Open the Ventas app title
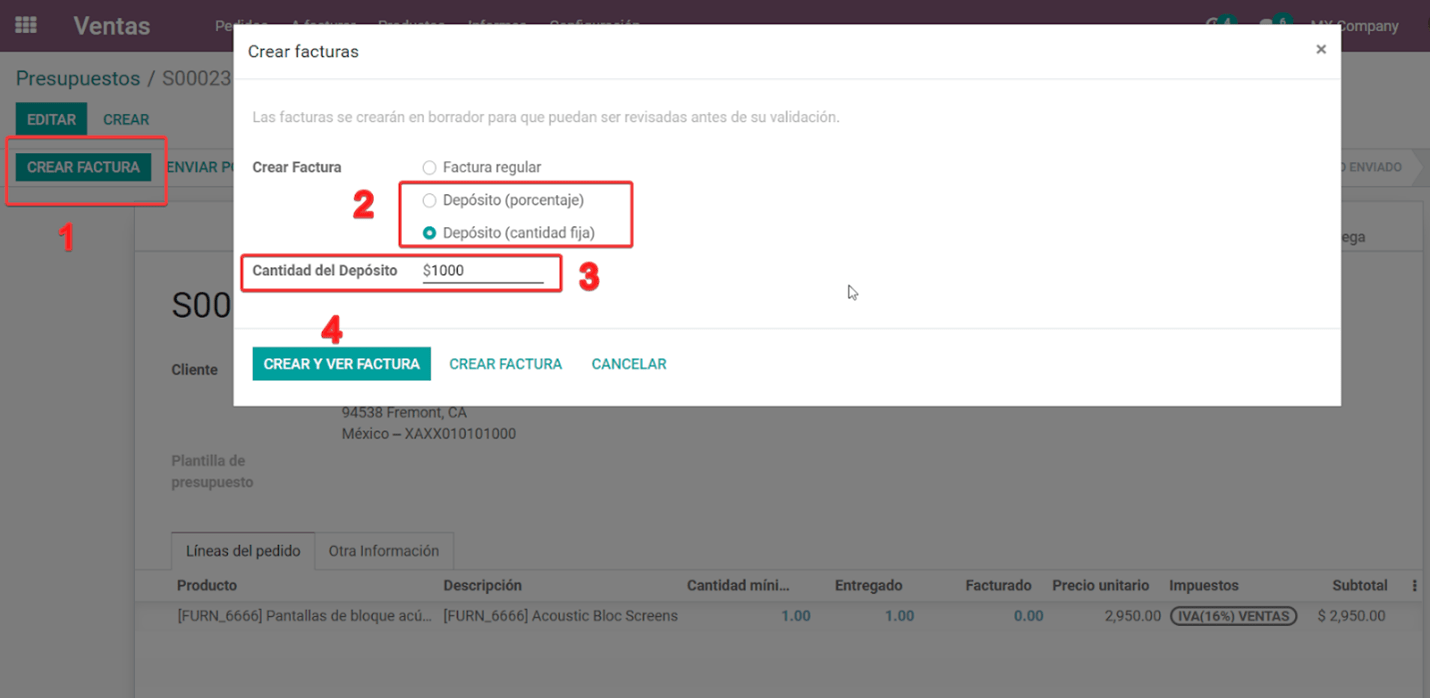This screenshot has height=698, width=1430. (111, 26)
